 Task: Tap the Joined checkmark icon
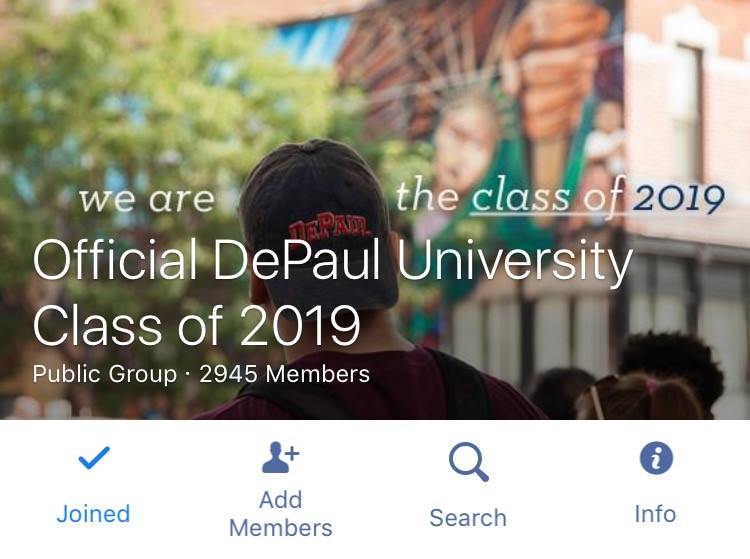click(94, 459)
